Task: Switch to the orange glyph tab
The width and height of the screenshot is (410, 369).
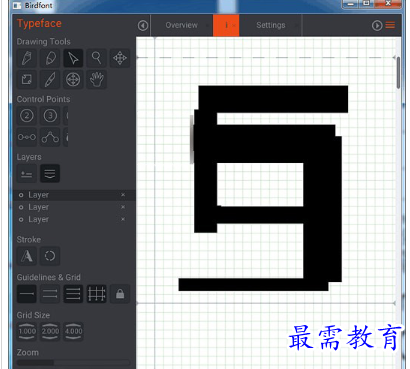Action: point(226,25)
